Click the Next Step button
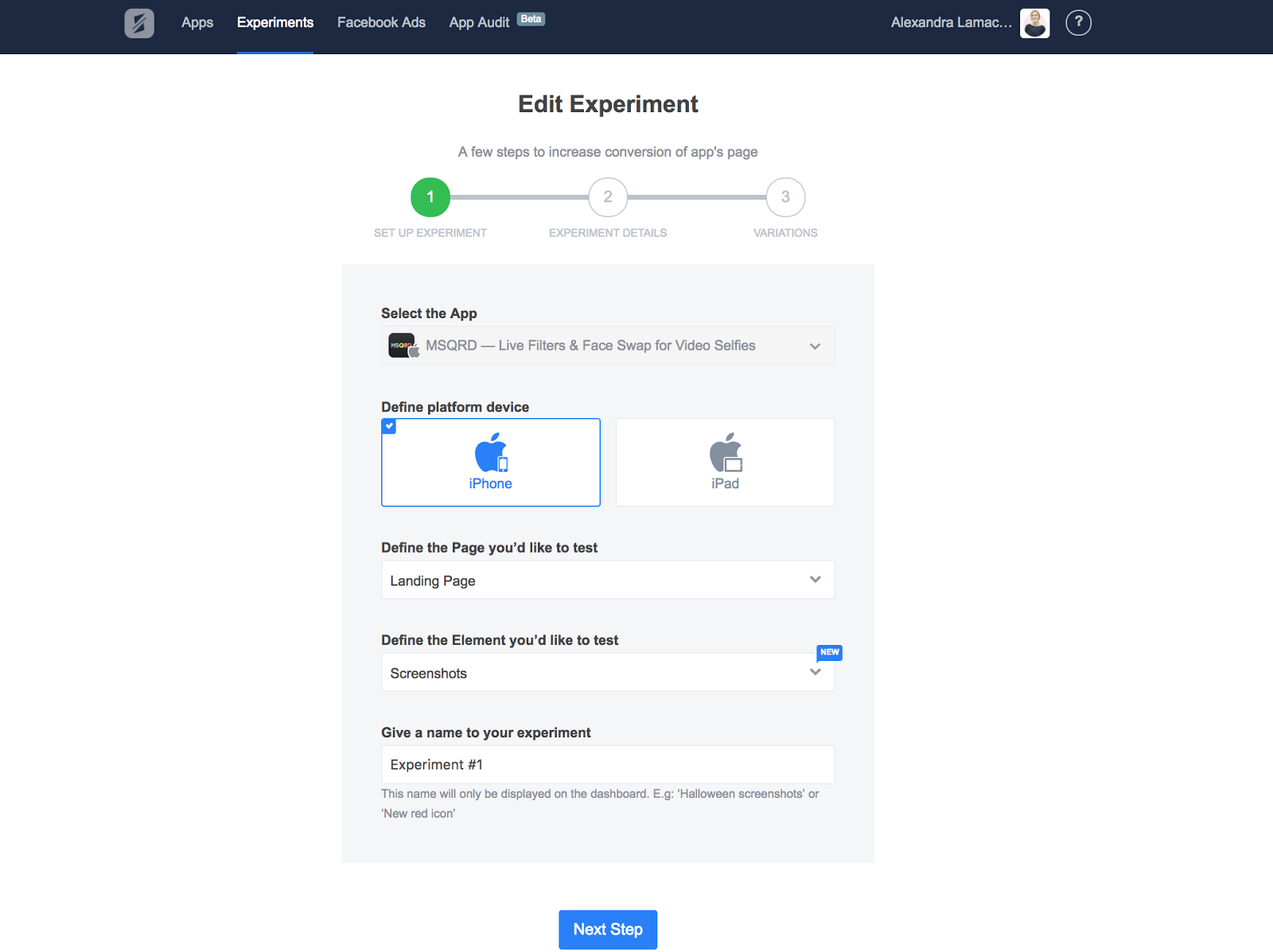This screenshot has width=1273, height=952. click(x=608, y=929)
